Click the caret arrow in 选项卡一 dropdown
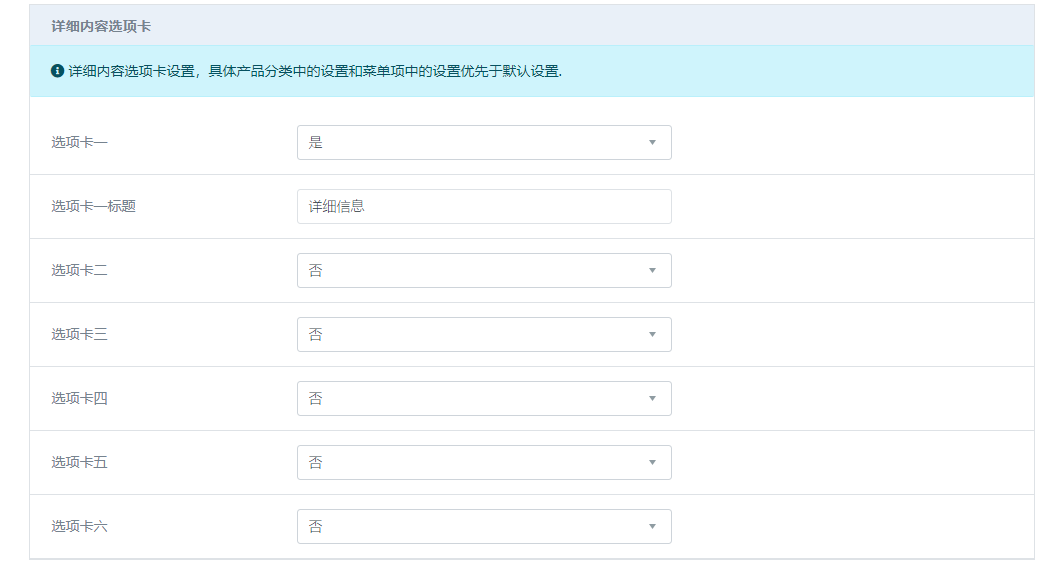Image resolution: width=1062 pixels, height=578 pixels. coord(652,143)
